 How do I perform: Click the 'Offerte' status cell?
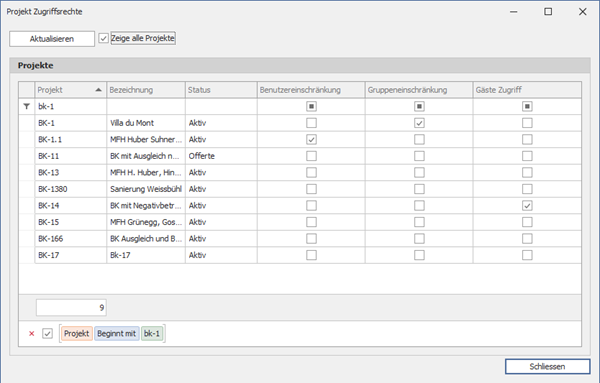tap(221, 156)
